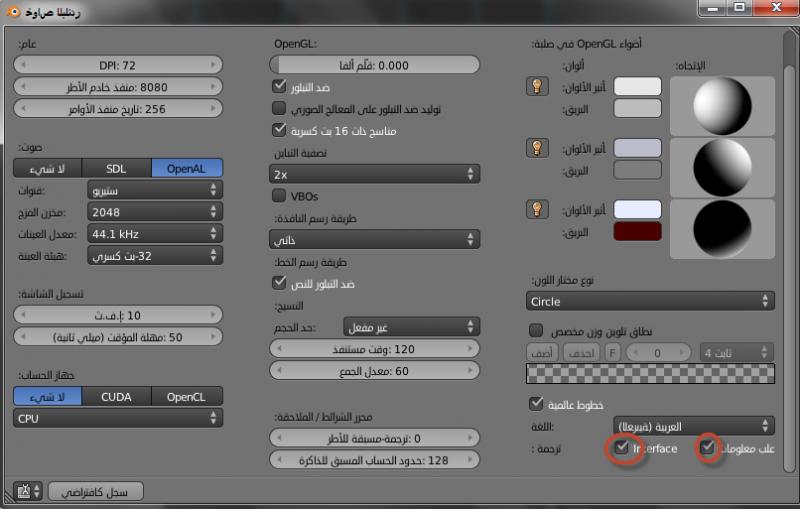Open the second light's diffuse lavender swatch
The height and width of the screenshot is (509, 800).
click(637, 148)
